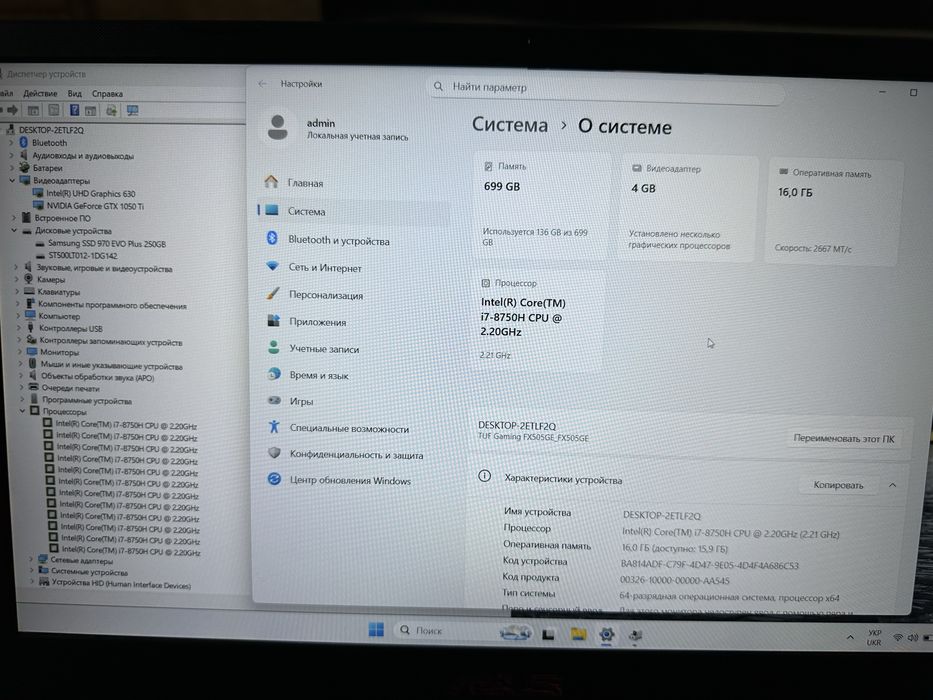
Task: Open File Explorer from the taskbar
Action: [x=578, y=634]
